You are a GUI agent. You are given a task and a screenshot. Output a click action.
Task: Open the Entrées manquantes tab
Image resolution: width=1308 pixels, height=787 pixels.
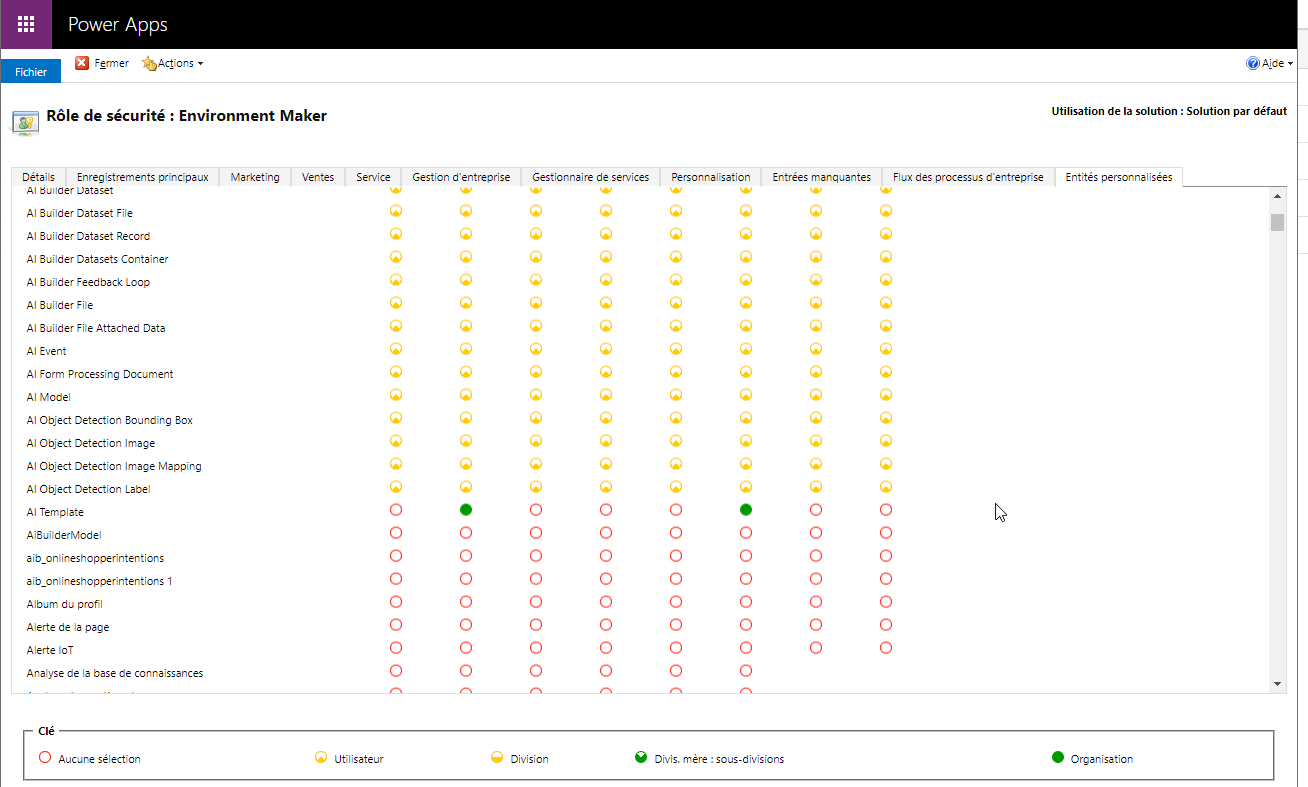point(822,177)
